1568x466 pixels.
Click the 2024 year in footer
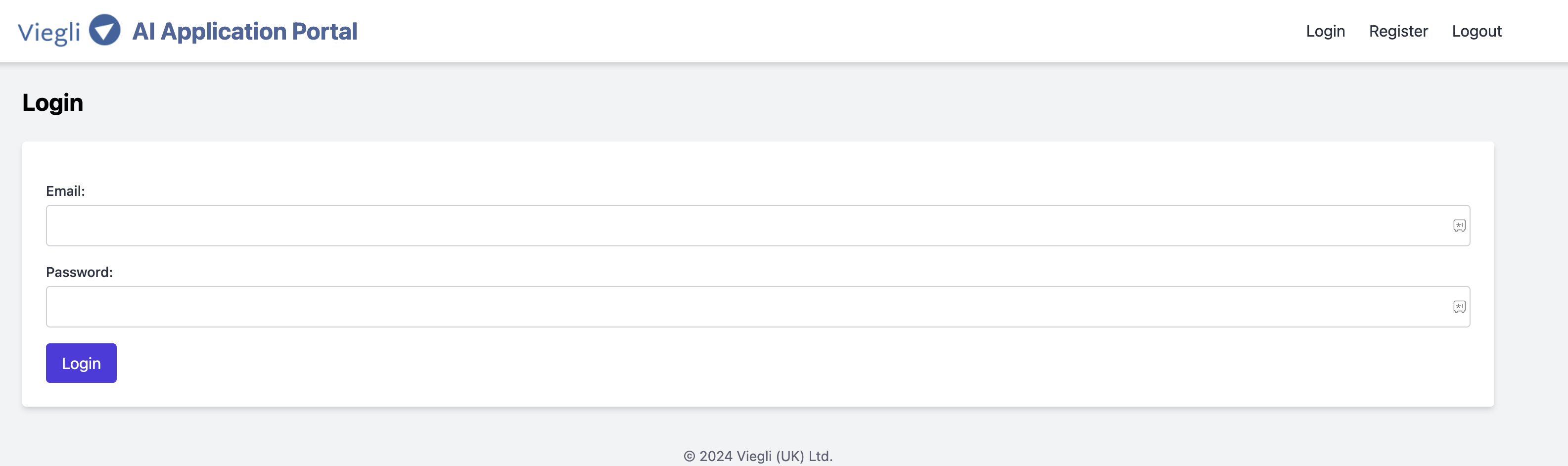point(716,456)
